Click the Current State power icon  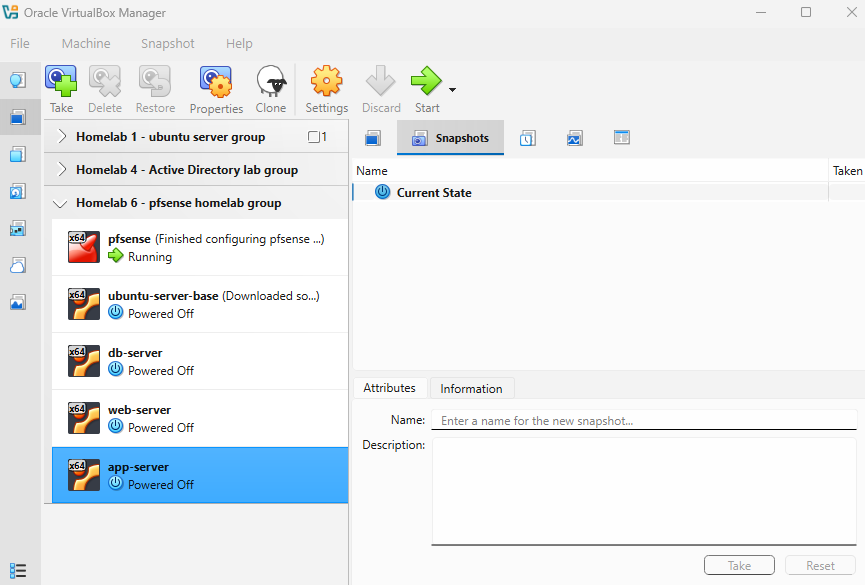382,192
